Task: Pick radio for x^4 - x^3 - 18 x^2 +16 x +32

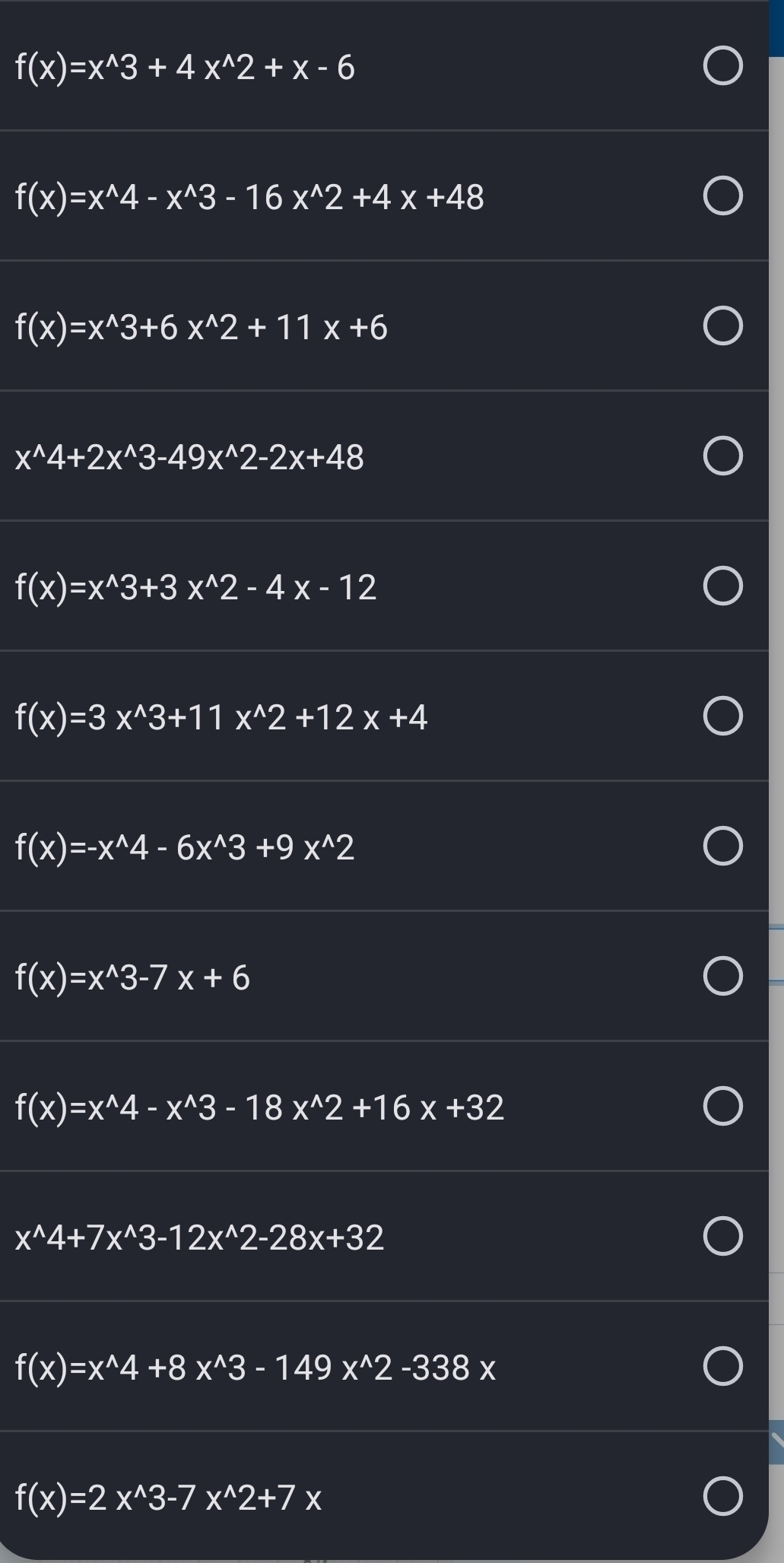Action: (x=722, y=1106)
